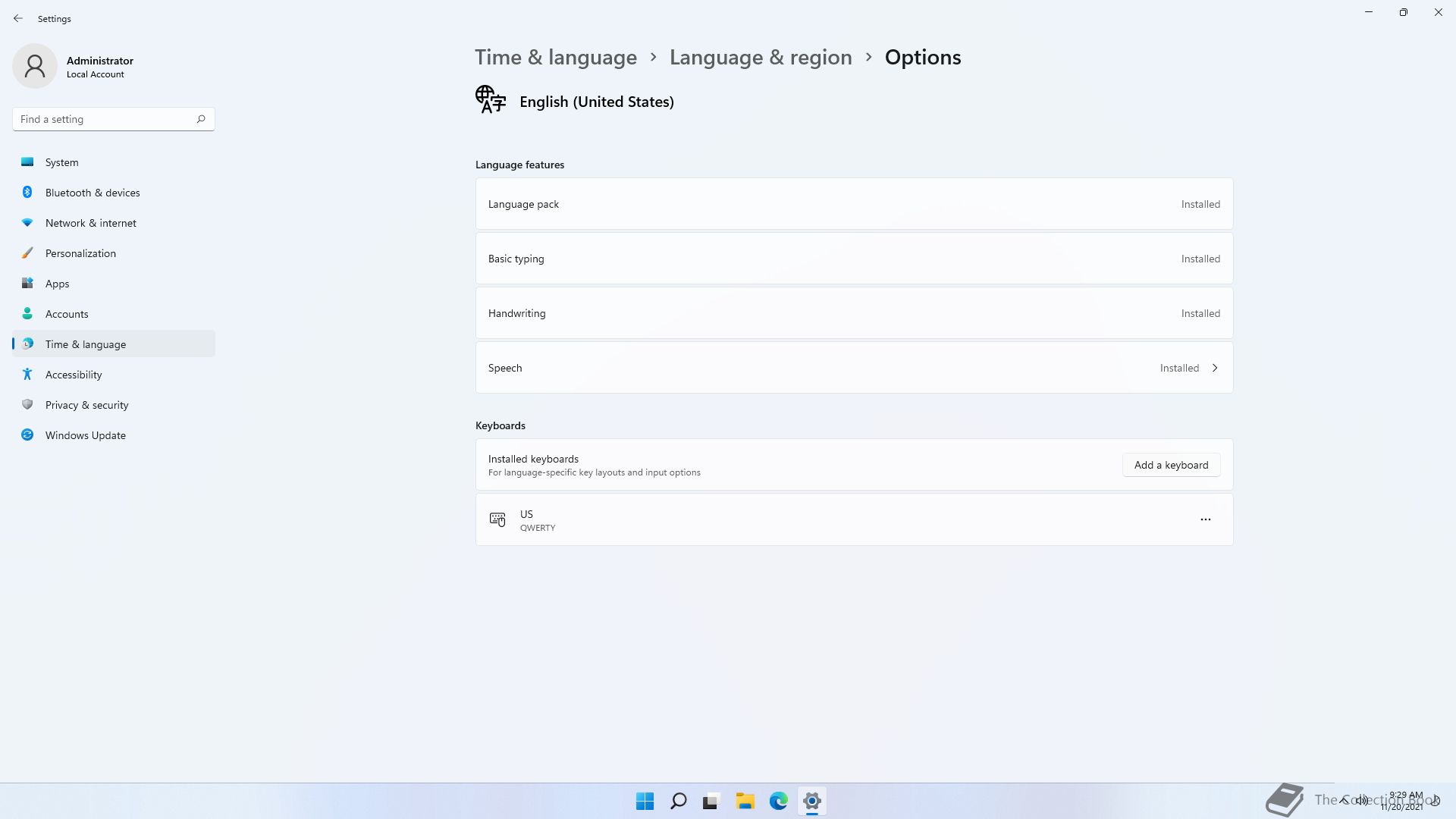Open the US keyboard three-dot menu
The image size is (1456, 819).
coord(1206,519)
